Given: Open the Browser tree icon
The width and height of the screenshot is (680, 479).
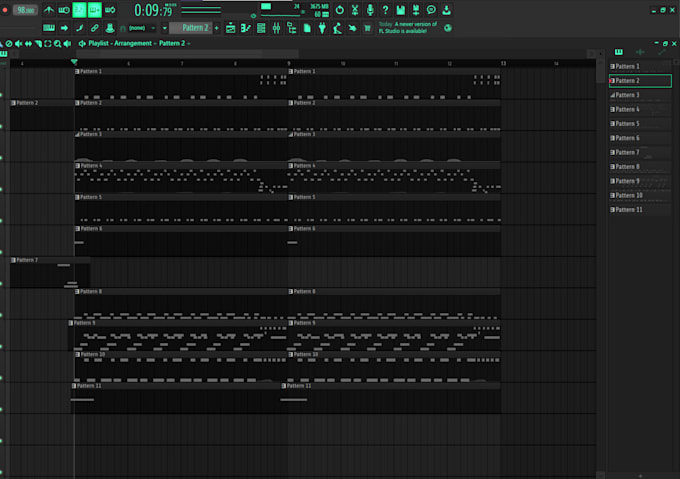Looking at the screenshot, I should coord(291,28).
